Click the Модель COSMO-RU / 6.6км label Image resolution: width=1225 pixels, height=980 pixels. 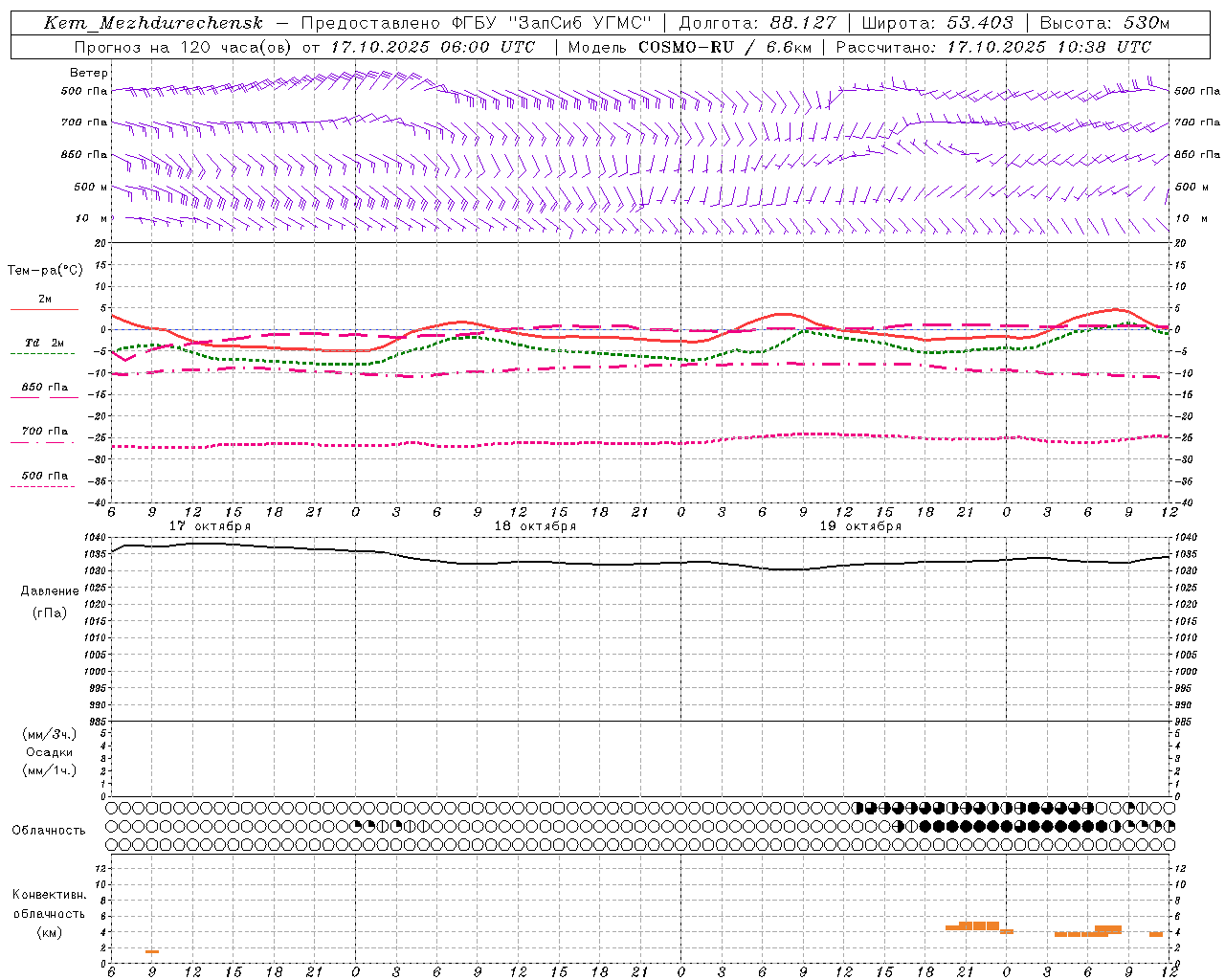pos(689,47)
